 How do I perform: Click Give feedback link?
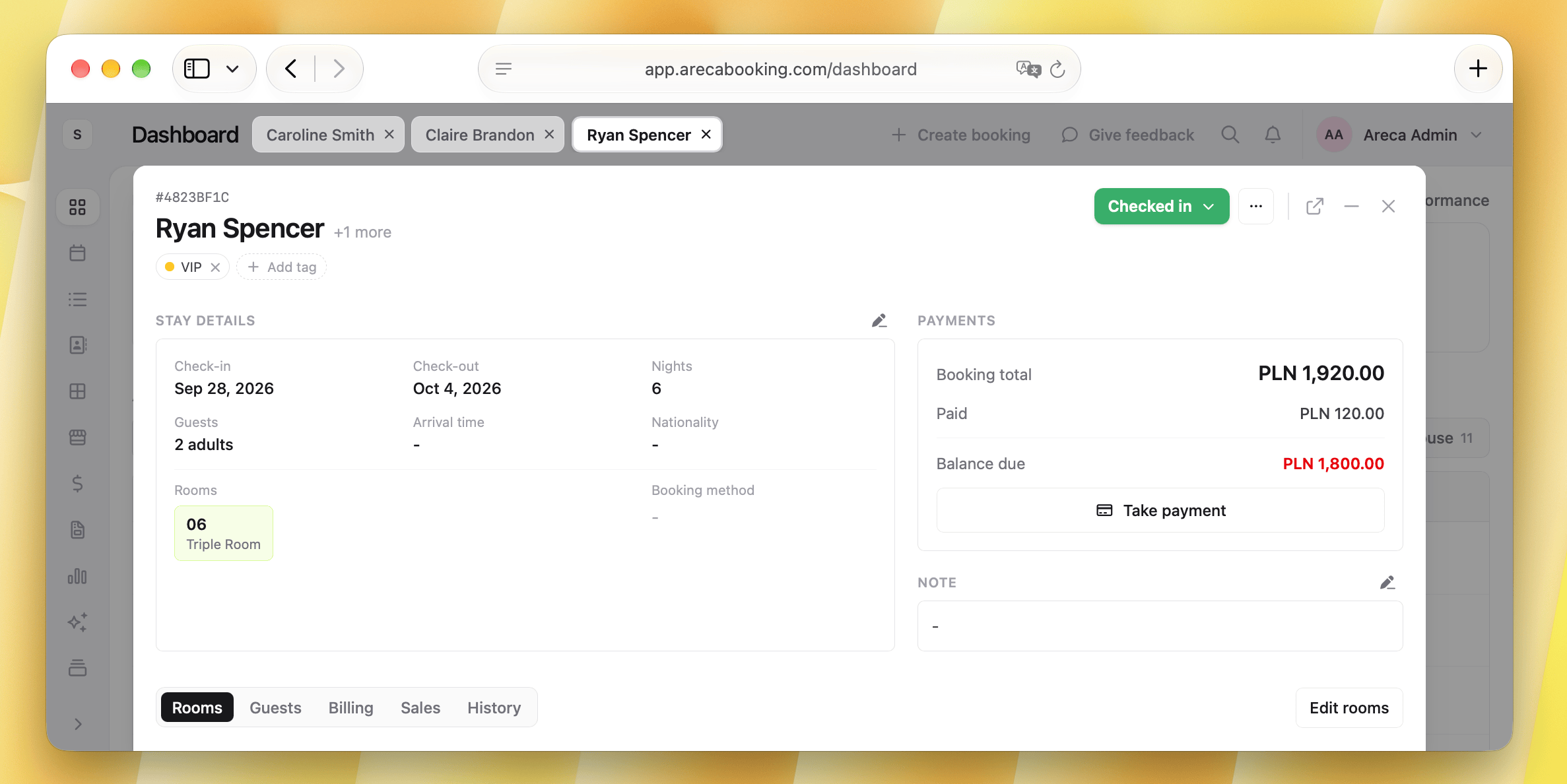click(x=1128, y=135)
